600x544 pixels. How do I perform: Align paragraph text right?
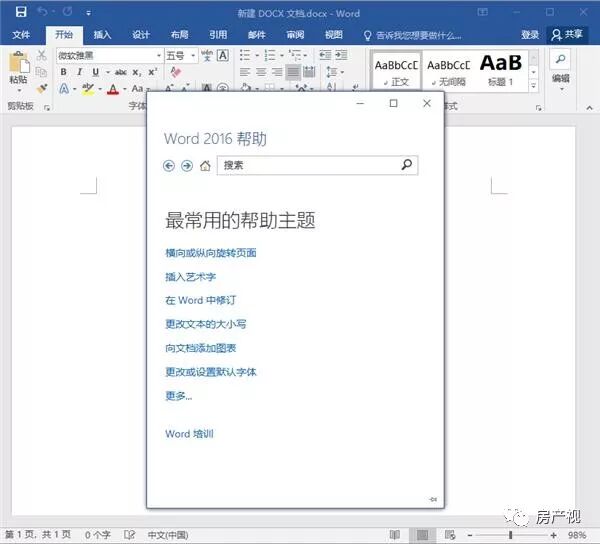point(277,72)
